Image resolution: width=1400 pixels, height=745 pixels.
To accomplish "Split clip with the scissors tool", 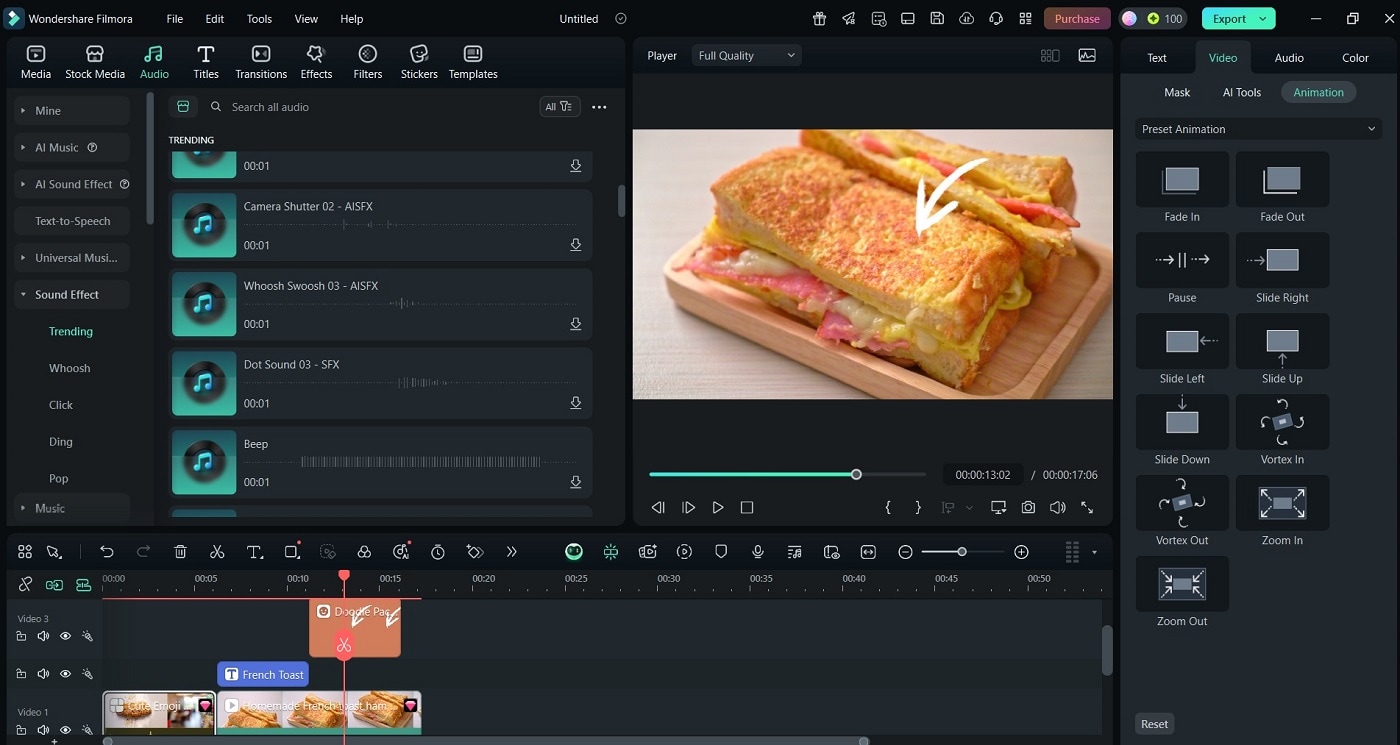I will 217,552.
